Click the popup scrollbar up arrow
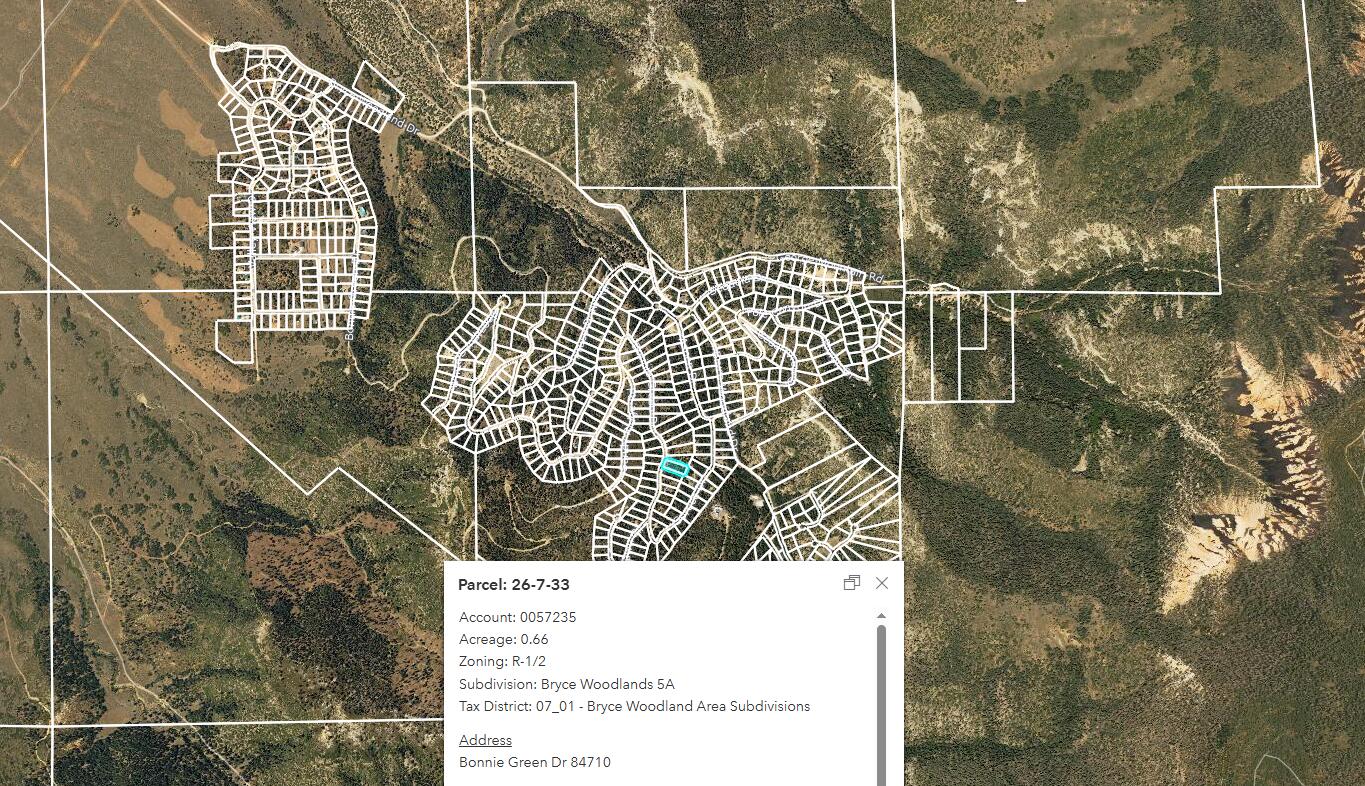The image size is (1365, 786). click(x=881, y=616)
